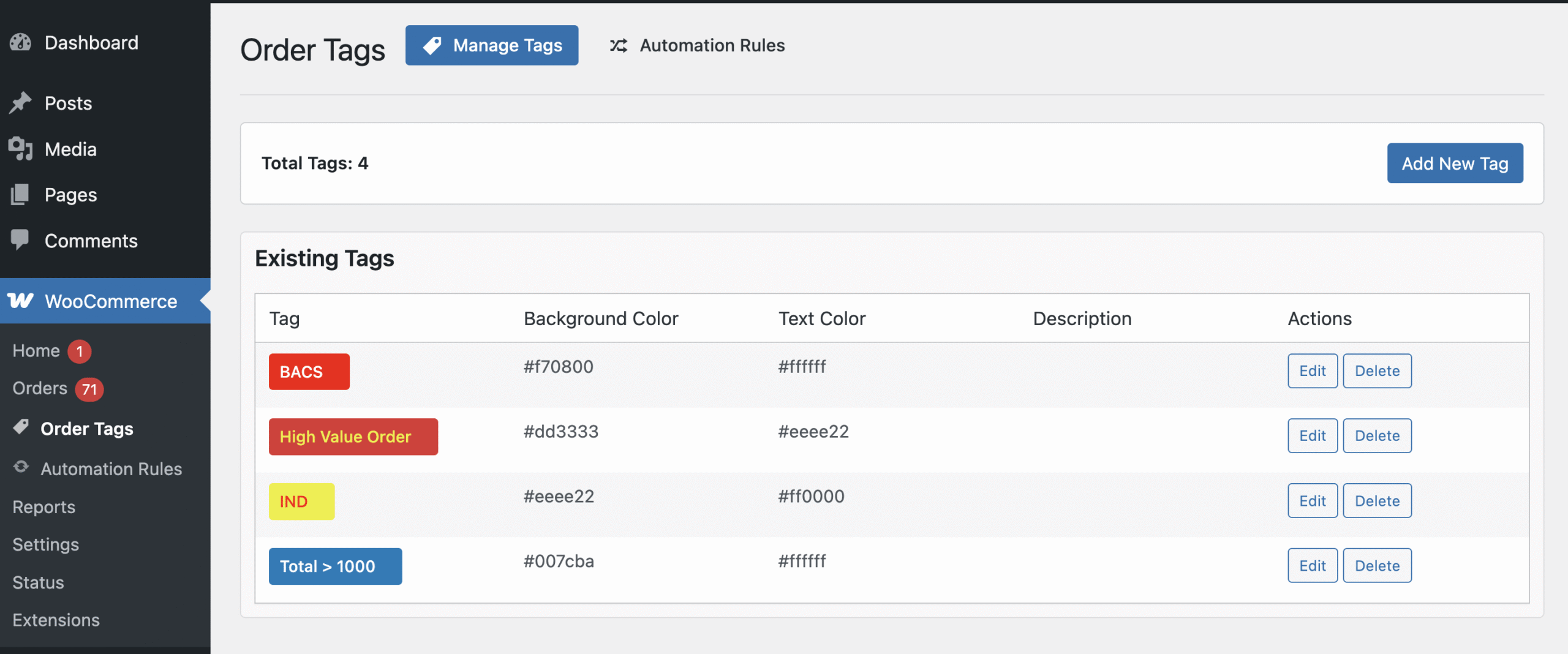Screen dimensions: 1568x654
Task: Open WooCommerce Settings in sidebar
Action: 46,544
